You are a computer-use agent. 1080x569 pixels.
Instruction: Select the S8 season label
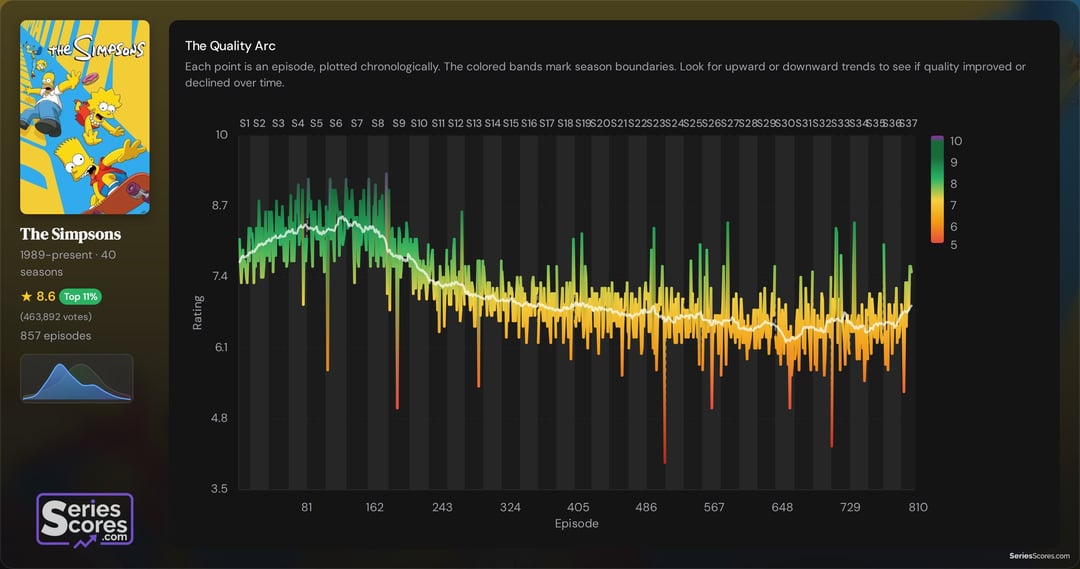(377, 123)
